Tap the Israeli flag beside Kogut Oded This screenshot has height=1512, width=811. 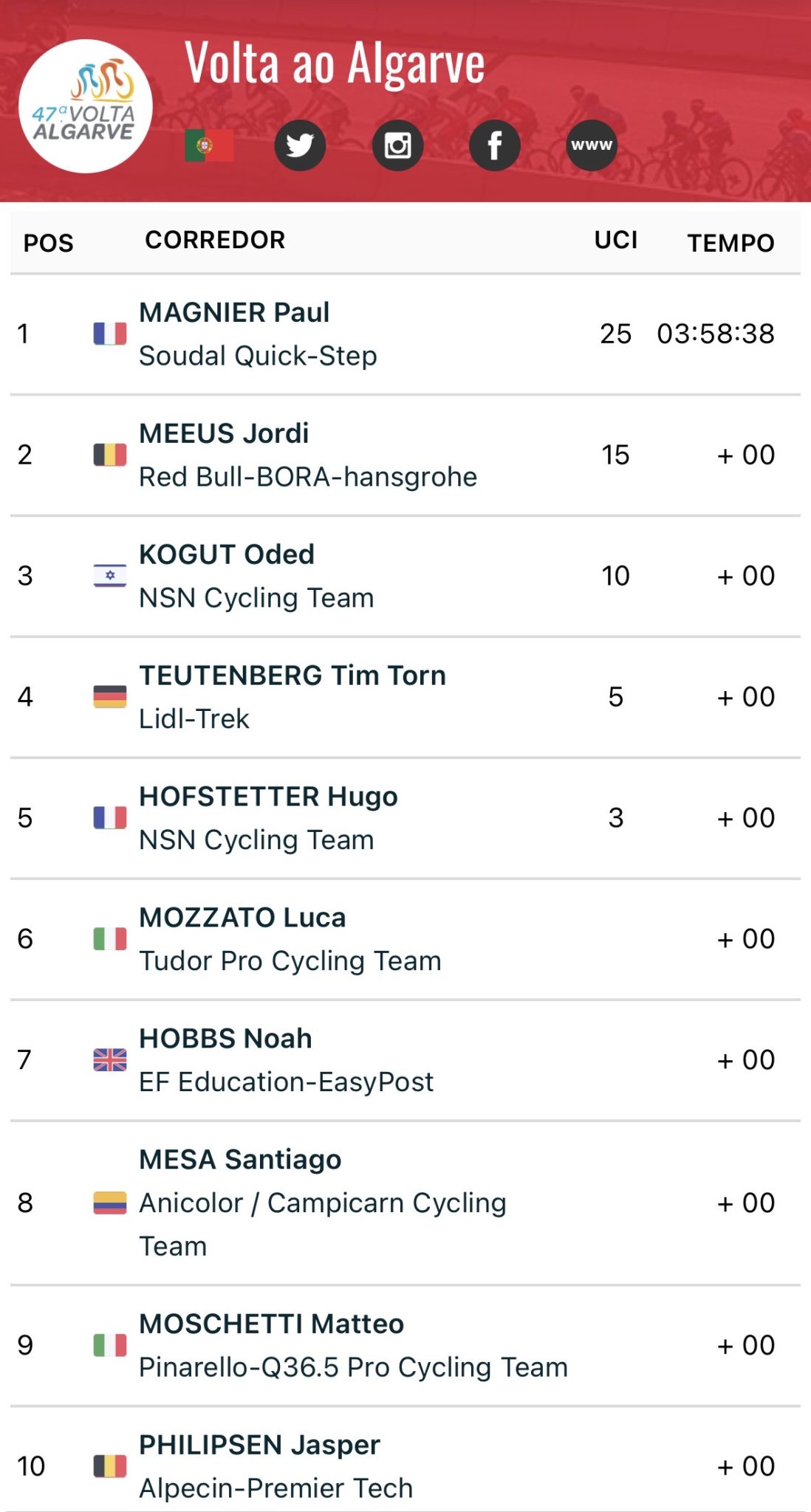[x=110, y=576]
